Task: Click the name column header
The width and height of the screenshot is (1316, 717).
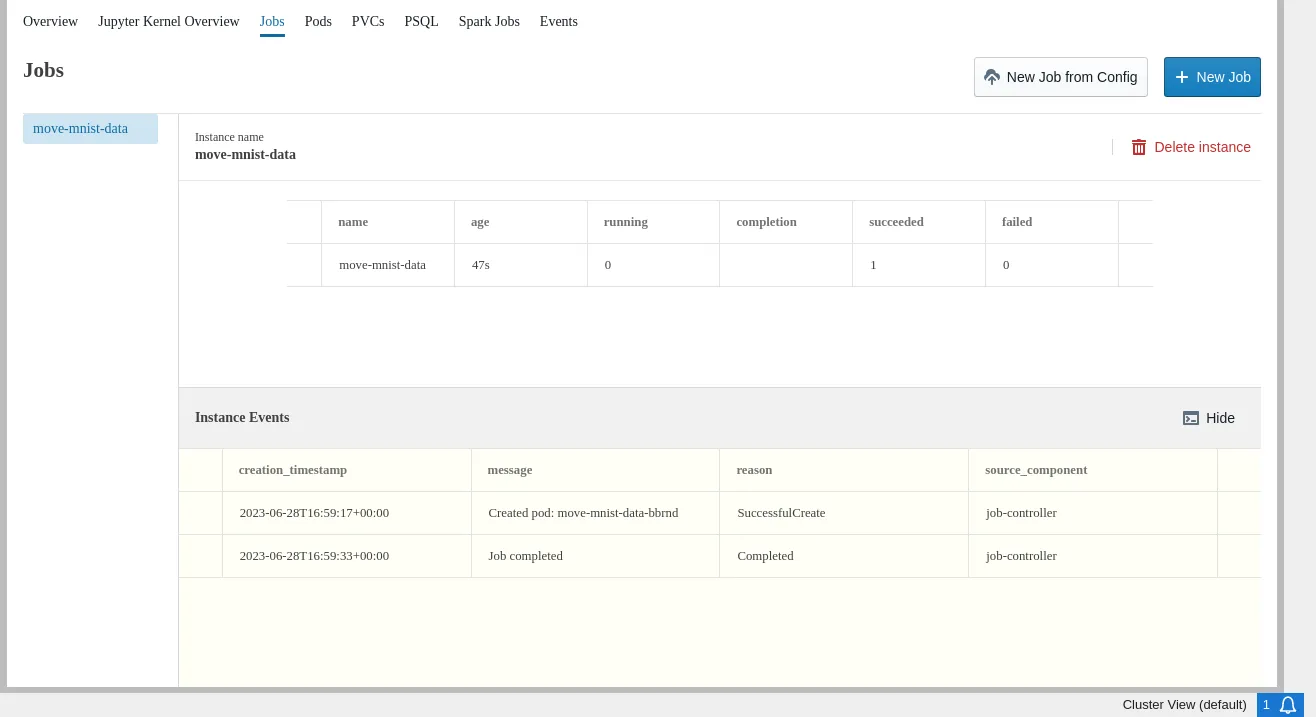Action: click(x=388, y=222)
